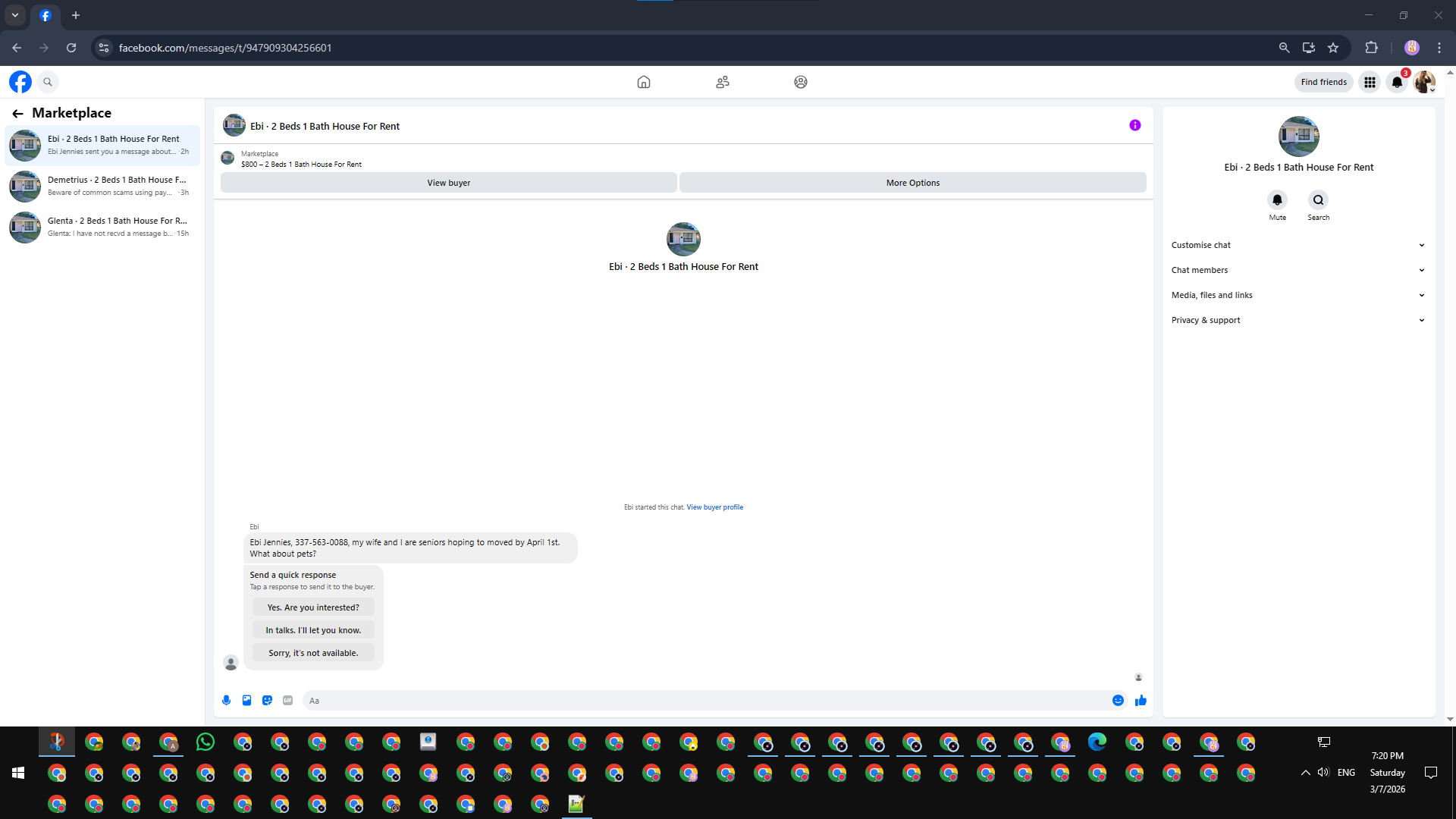
Task: Open the Demetrius conversation in the list
Action: coord(102,186)
